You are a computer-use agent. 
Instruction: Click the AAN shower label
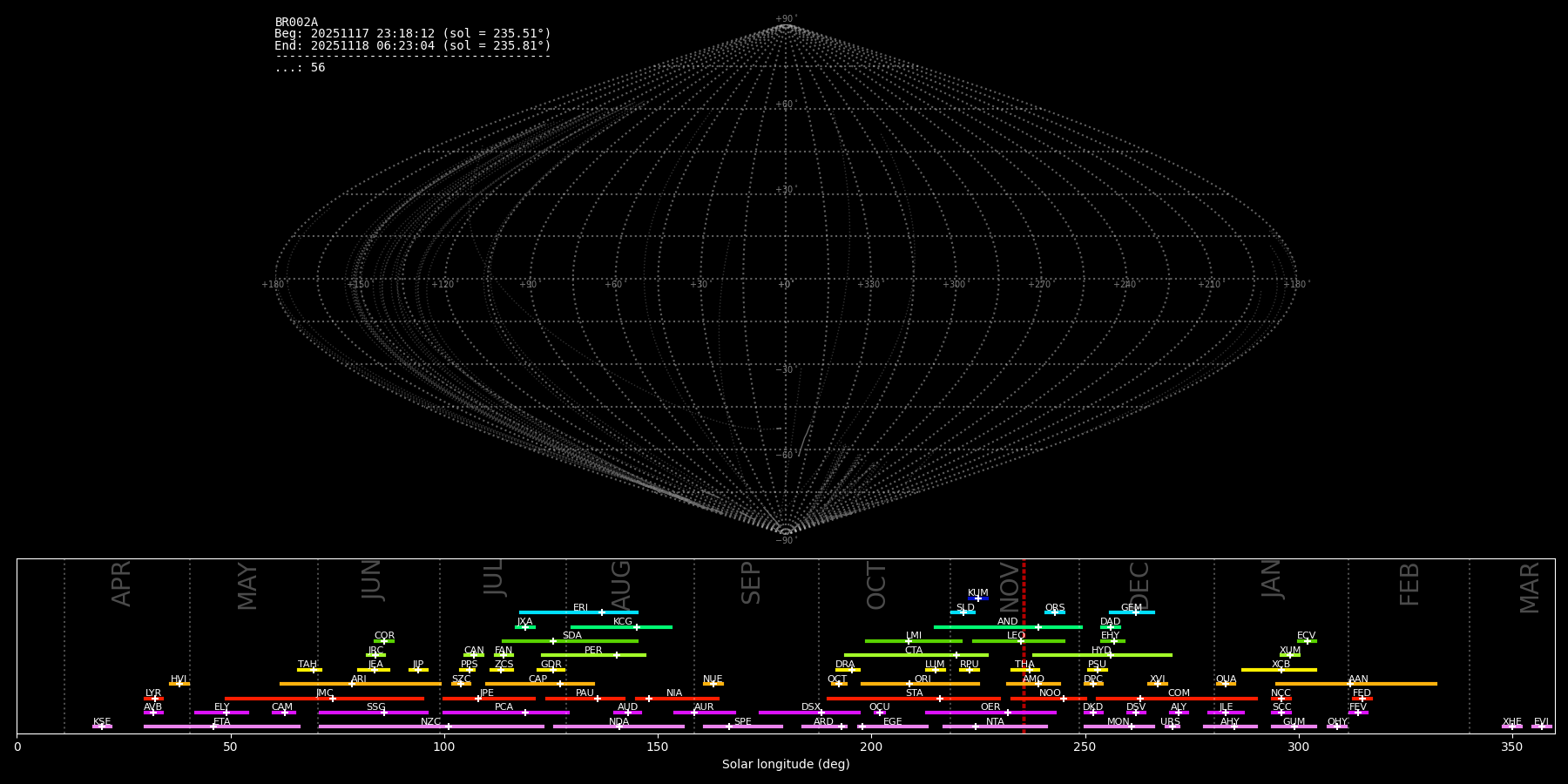[x=1358, y=679]
